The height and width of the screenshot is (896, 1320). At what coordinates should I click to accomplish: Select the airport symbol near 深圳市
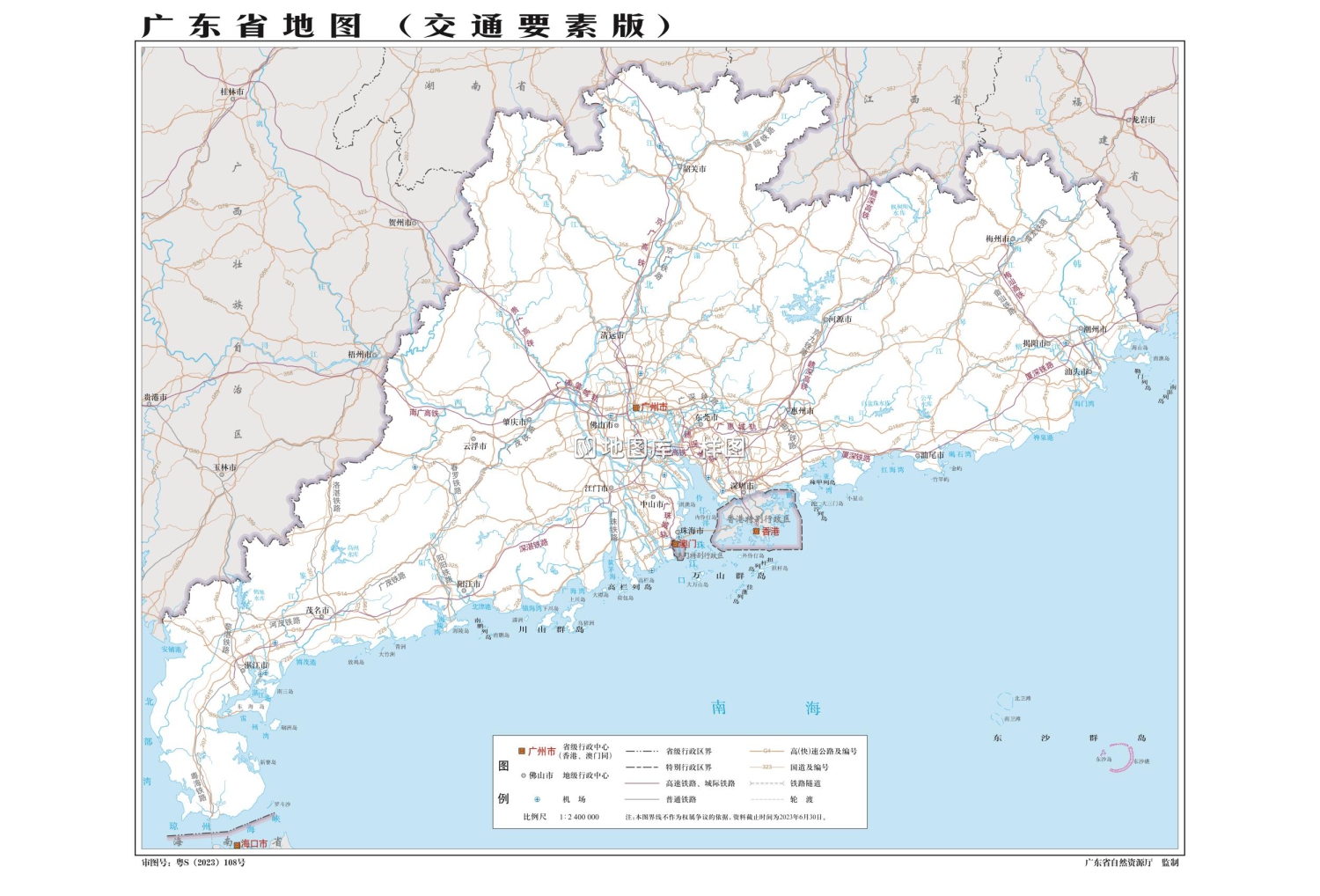pyautogui.click(x=722, y=492)
